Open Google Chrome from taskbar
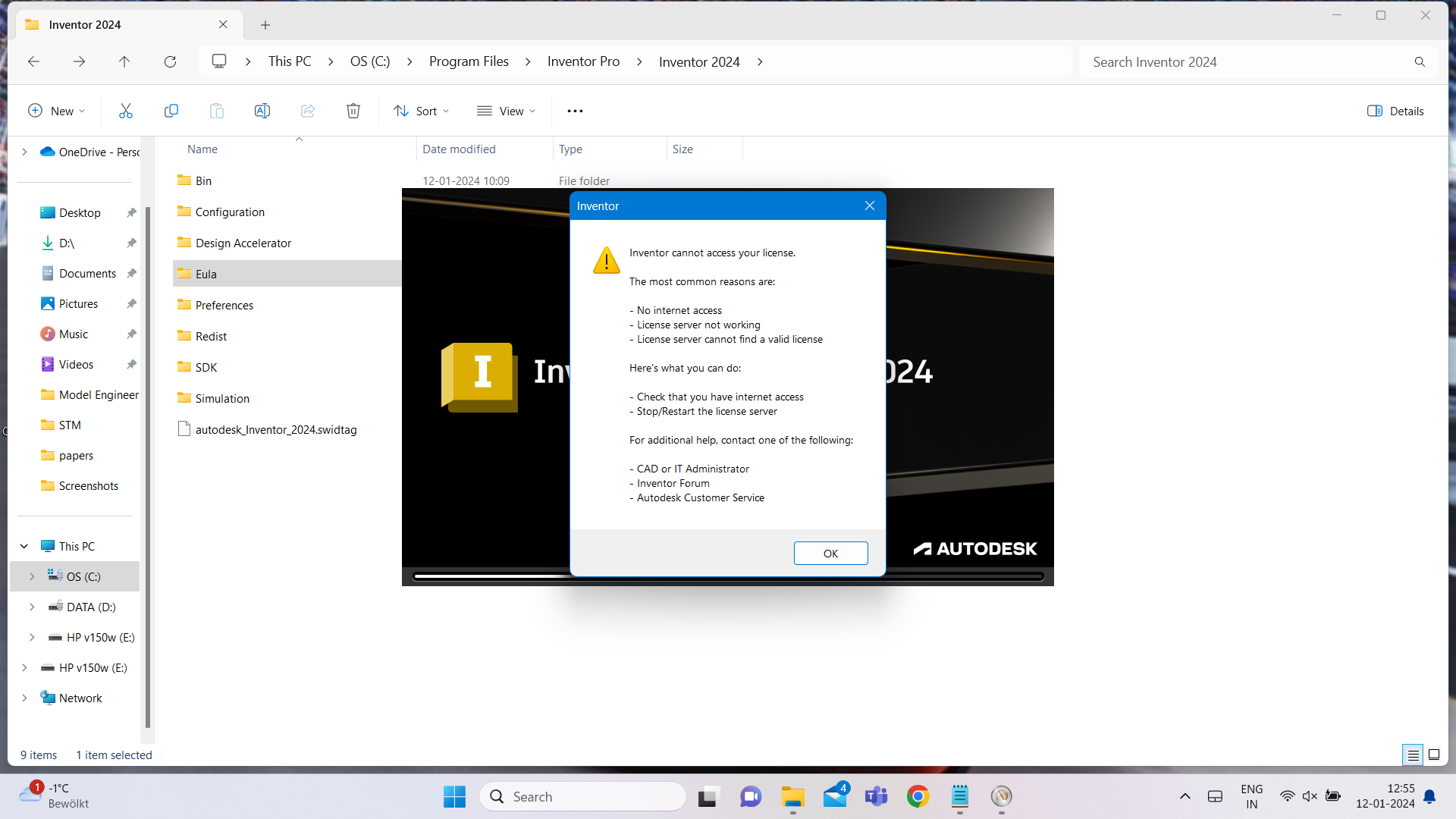1456x819 pixels. [918, 796]
